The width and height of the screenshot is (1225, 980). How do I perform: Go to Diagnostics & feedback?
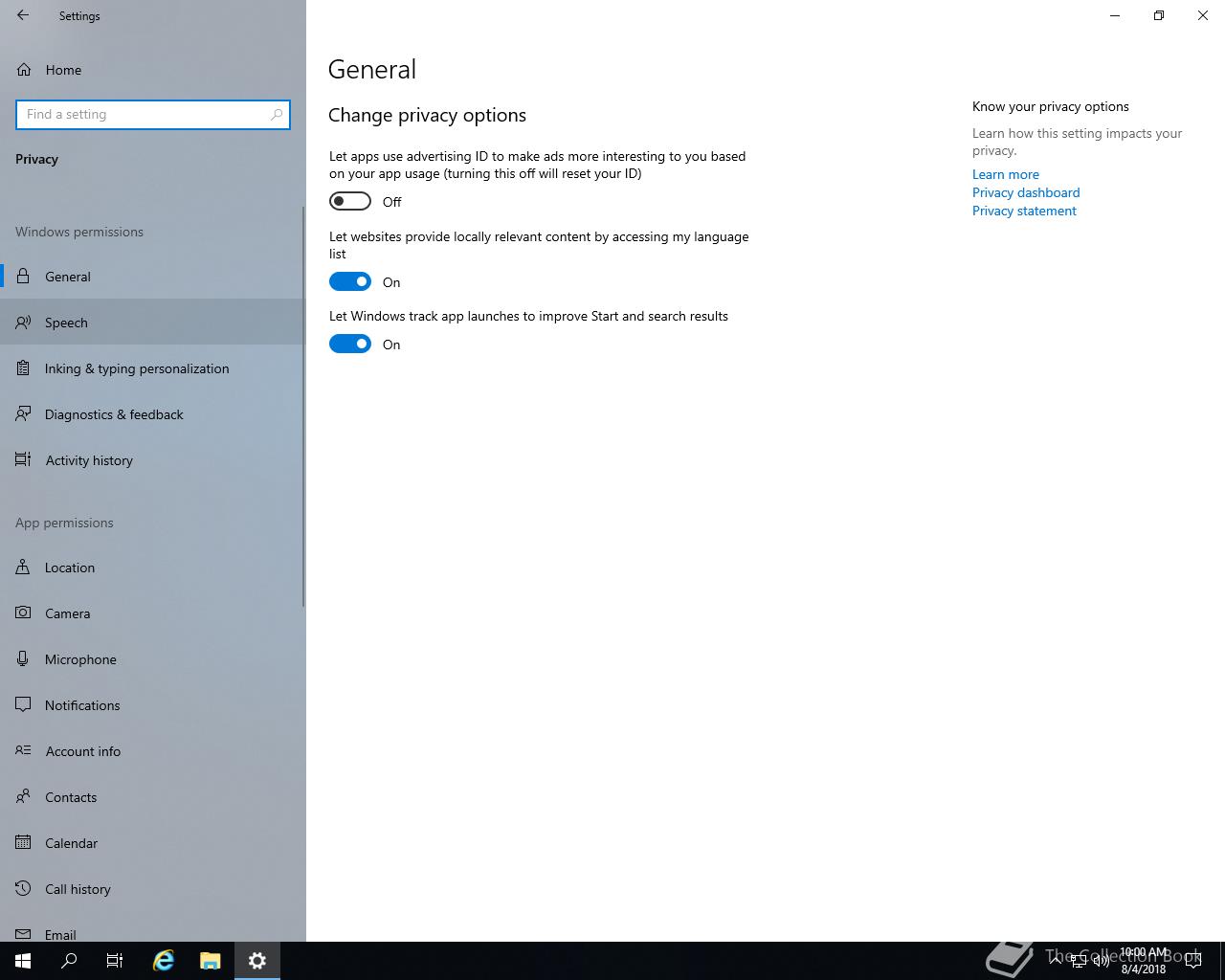(153, 414)
